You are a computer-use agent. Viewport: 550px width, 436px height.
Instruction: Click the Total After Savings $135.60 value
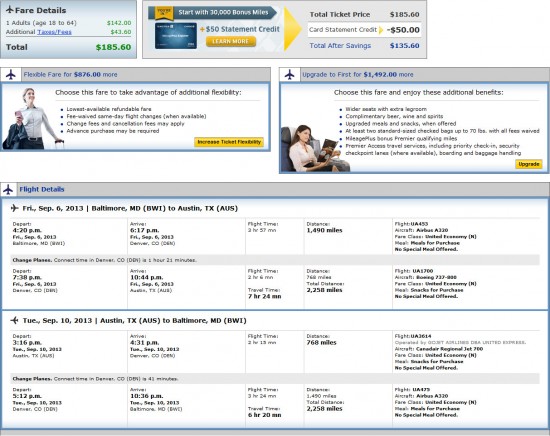[404, 46]
